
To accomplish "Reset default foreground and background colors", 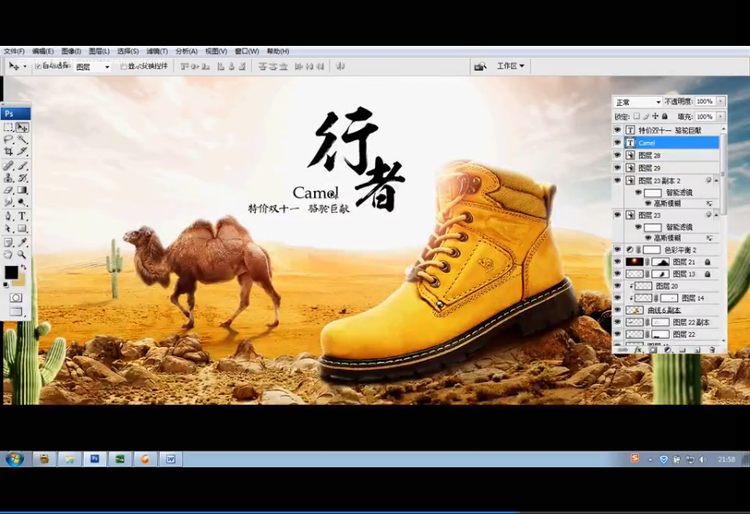I will click(x=6, y=284).
